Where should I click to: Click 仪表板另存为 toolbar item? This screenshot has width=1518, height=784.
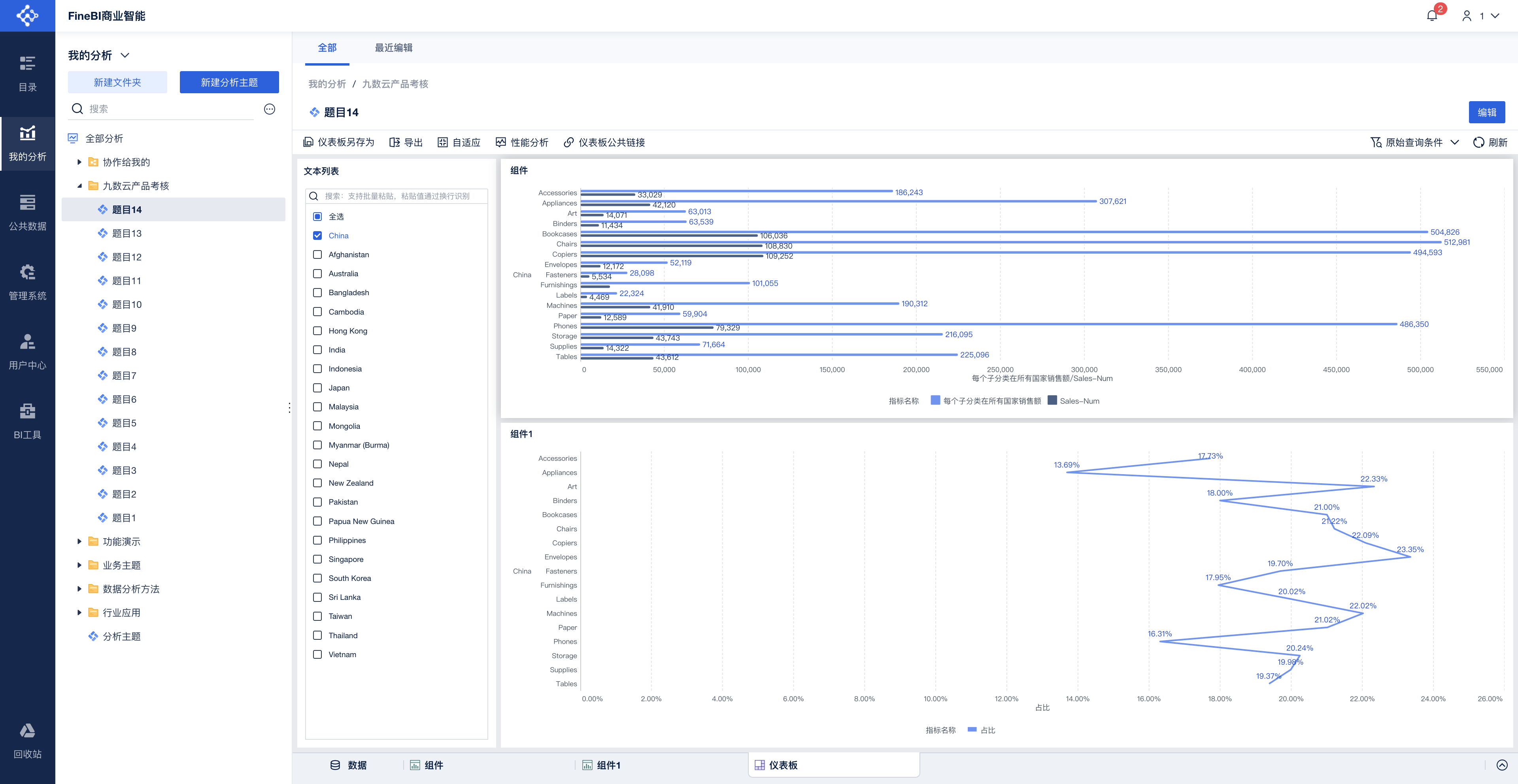click(339, 143)
